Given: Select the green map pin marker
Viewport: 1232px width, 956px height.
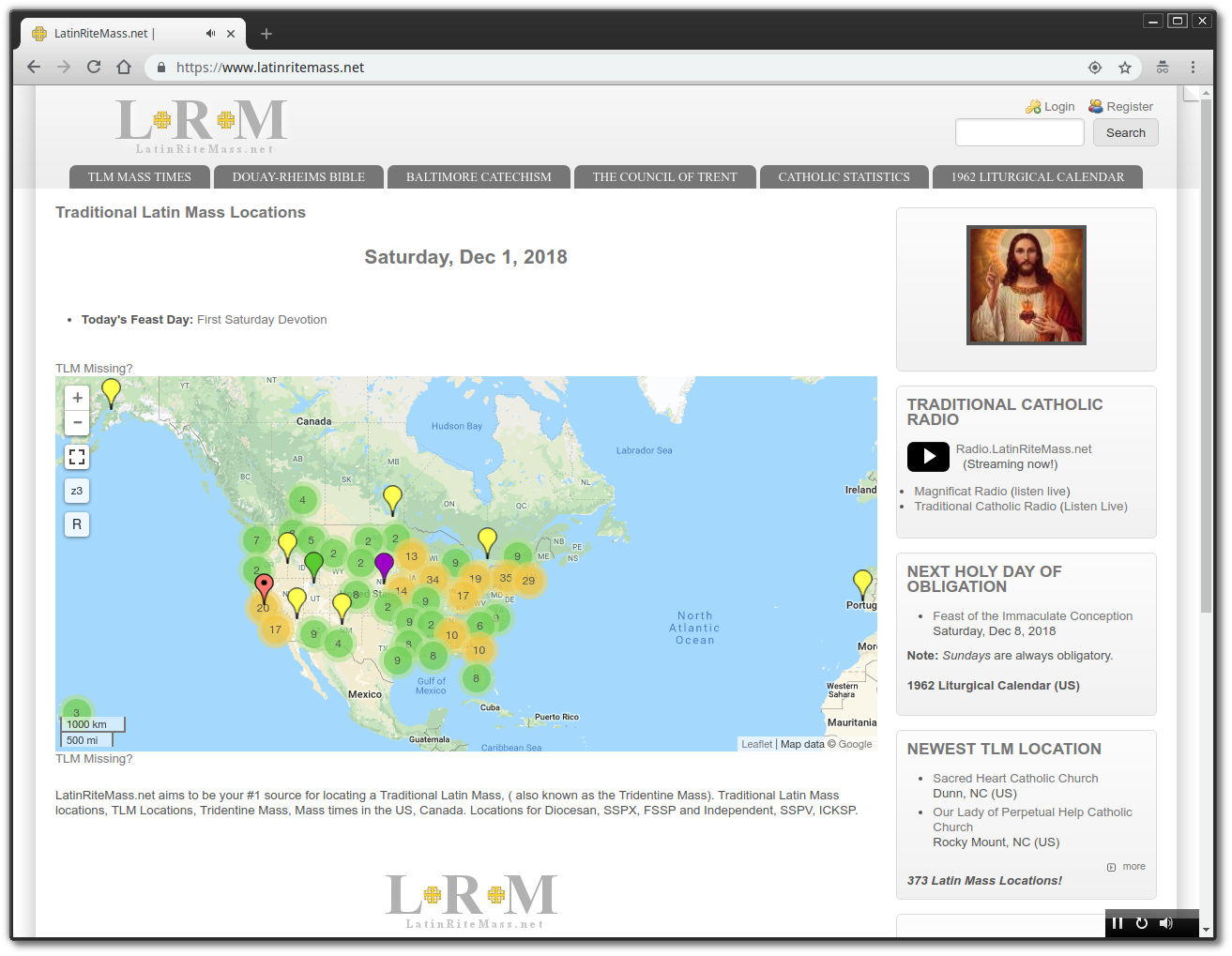Looking at the screenshot, I should pyautogui.click(x=314, y=566).
